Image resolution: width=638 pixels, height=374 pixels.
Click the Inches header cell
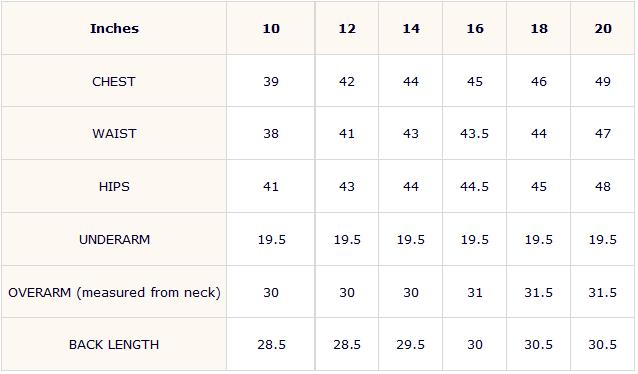(114, 28)
